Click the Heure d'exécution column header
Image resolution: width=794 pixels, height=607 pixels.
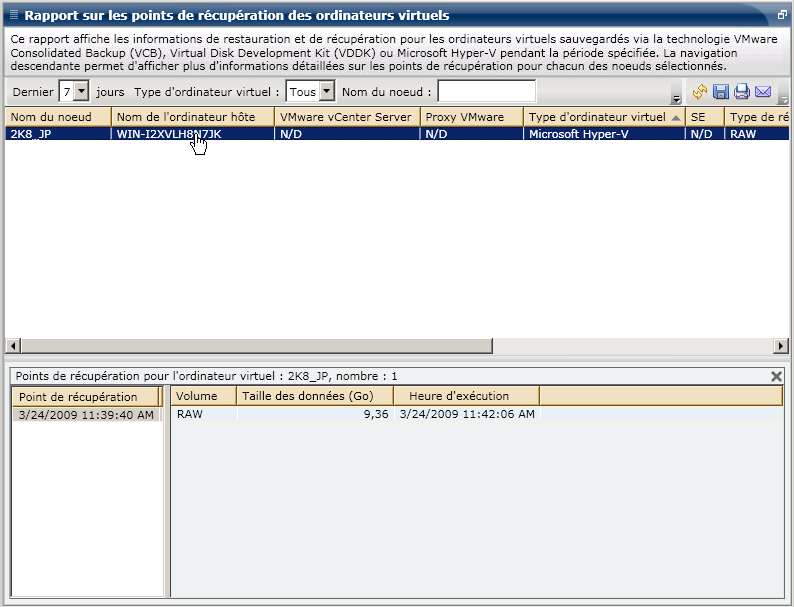point(466,396)
